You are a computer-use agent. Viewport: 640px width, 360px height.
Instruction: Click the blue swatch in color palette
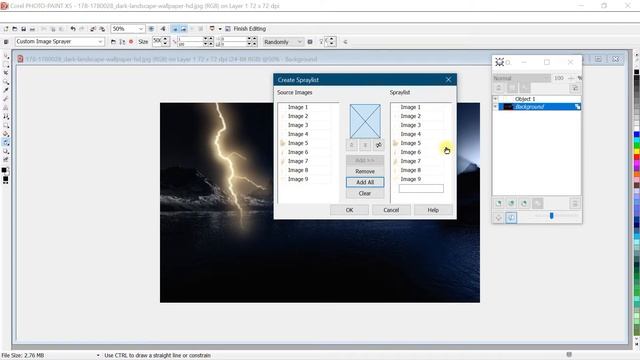pyautogui.click(x=636, y=134)
